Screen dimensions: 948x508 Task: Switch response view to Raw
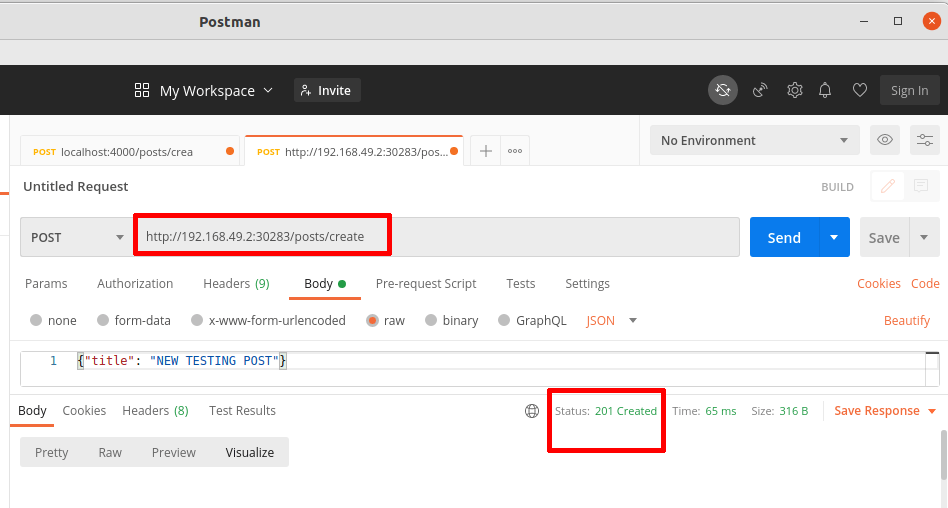[110, 452]
